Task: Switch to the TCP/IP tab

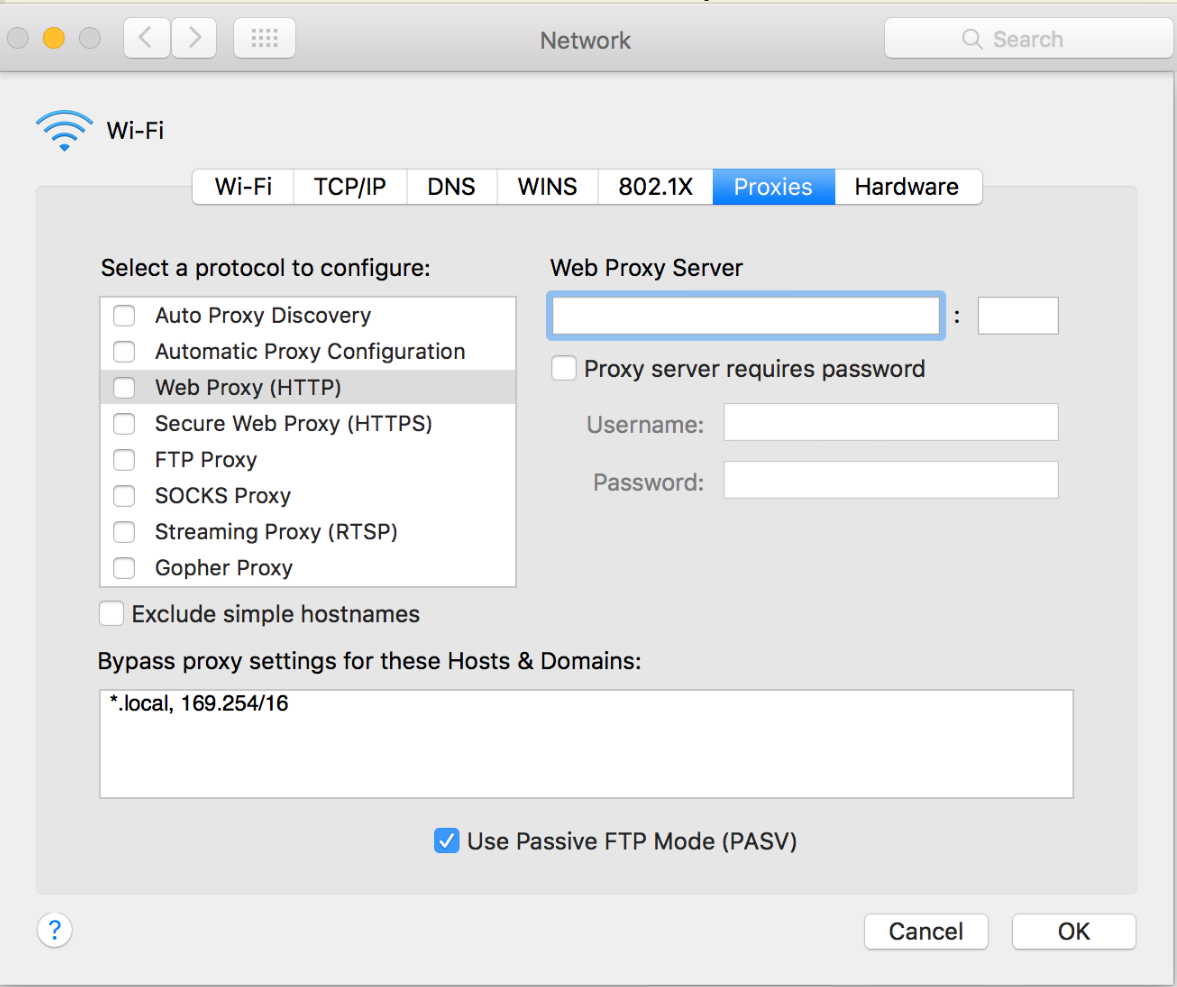Action: 349,186
